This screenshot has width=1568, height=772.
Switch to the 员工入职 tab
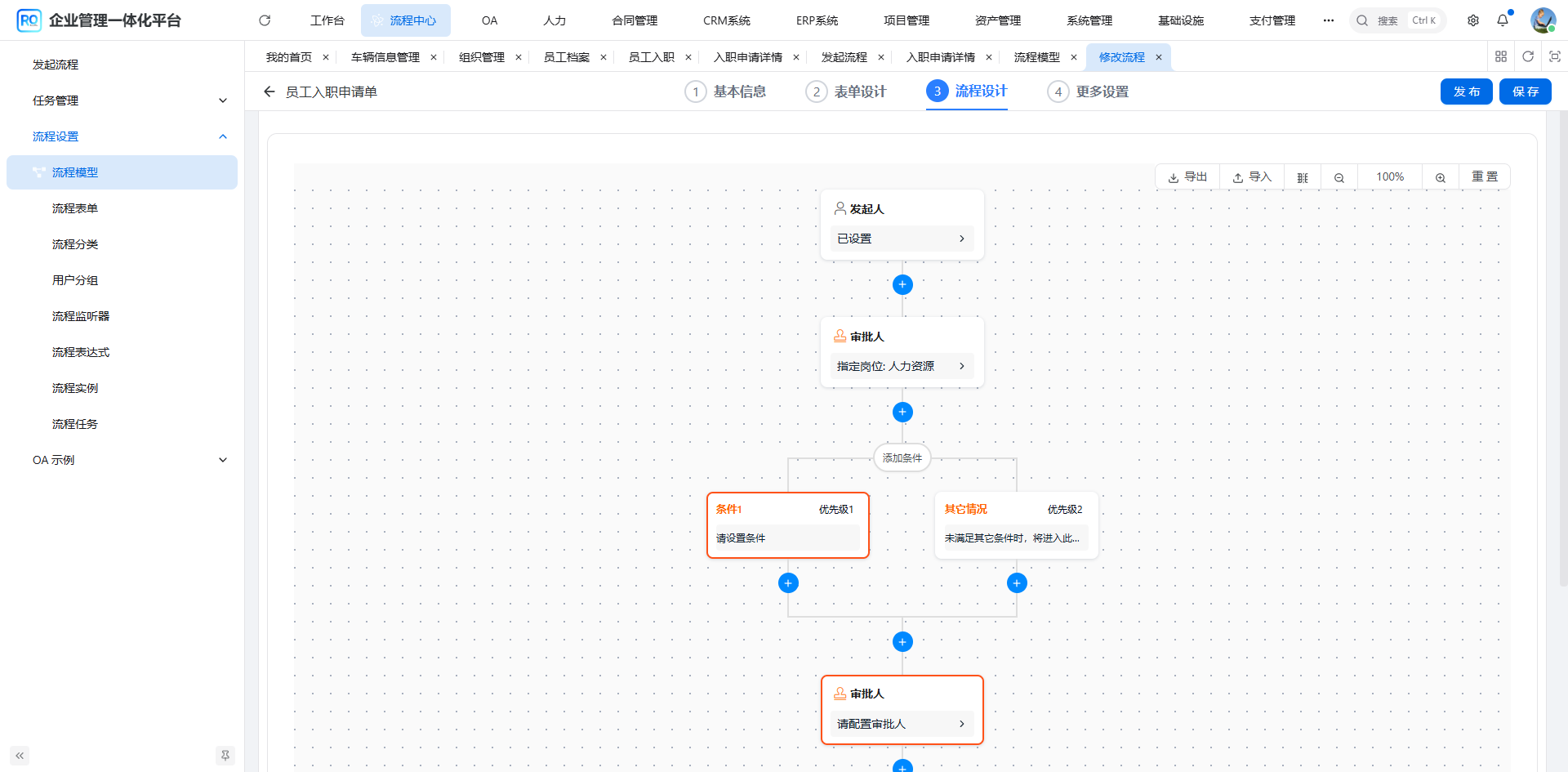[x=652, y=57]
